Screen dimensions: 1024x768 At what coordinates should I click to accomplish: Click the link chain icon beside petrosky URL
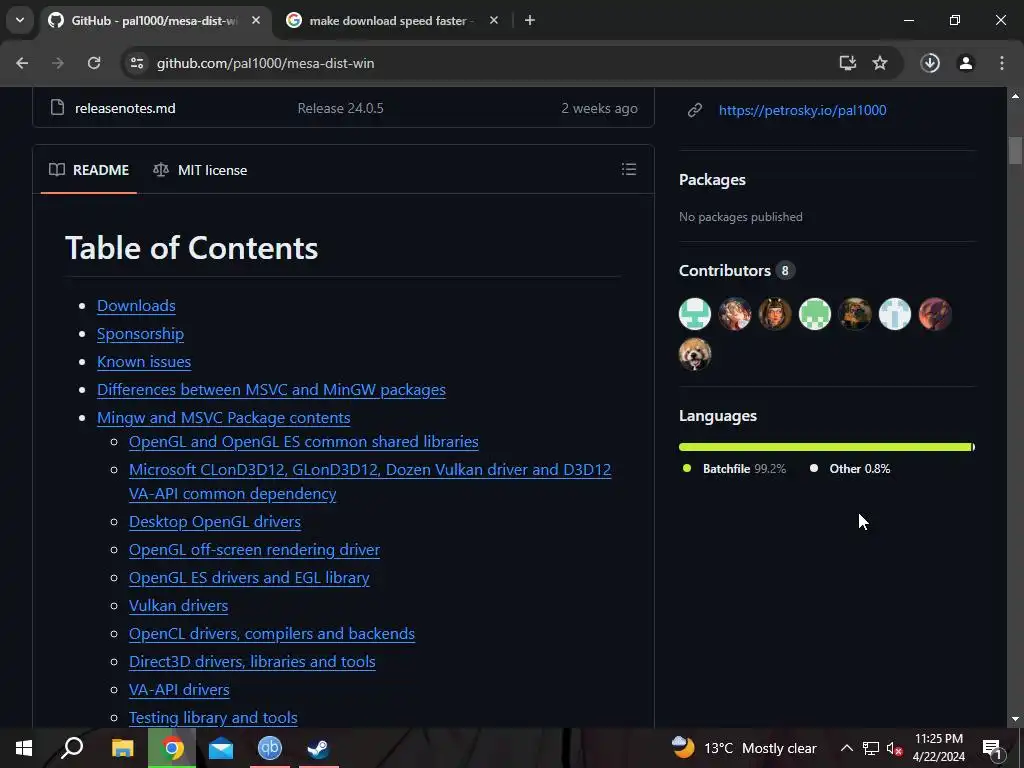[x=695, y=110]
